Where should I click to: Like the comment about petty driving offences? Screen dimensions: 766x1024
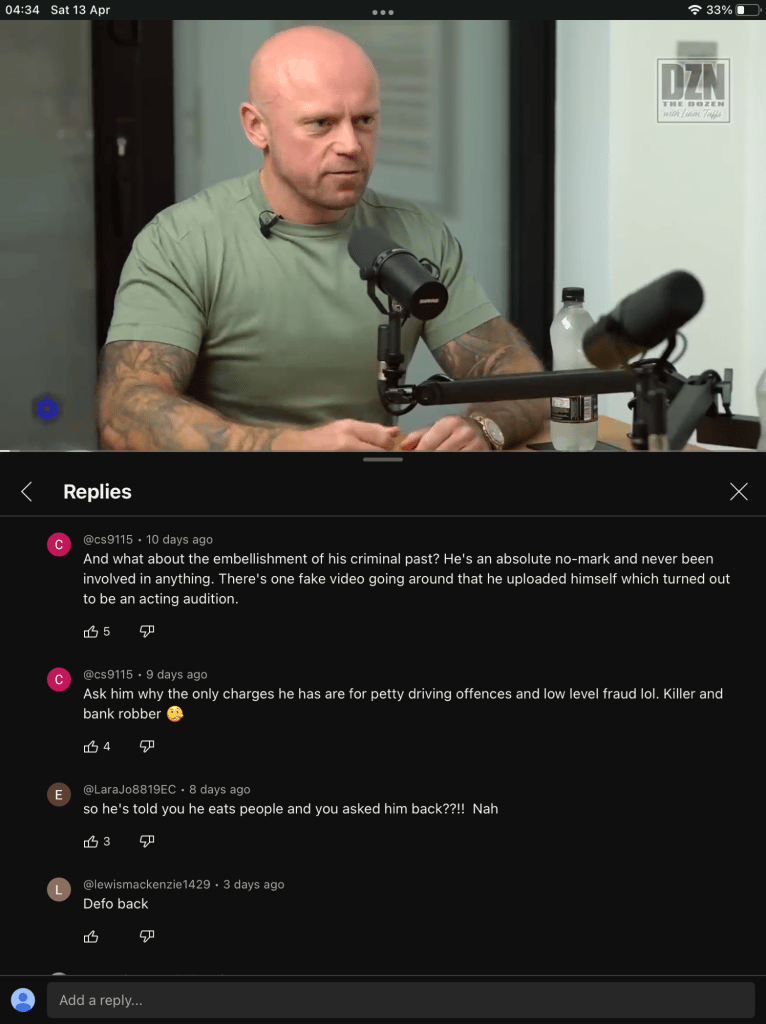(x=91, y=746)
